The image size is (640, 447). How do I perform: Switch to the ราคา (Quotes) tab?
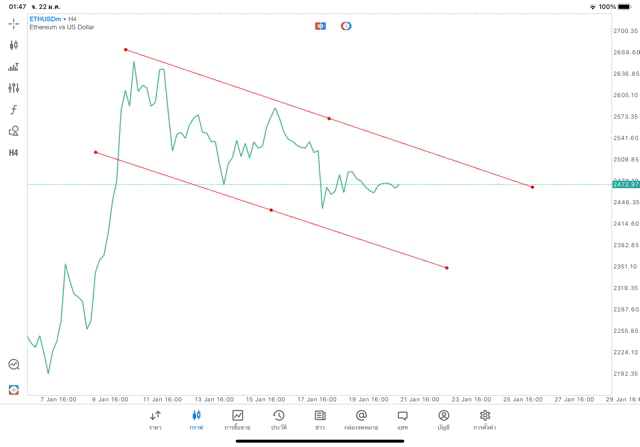(155, 419)
